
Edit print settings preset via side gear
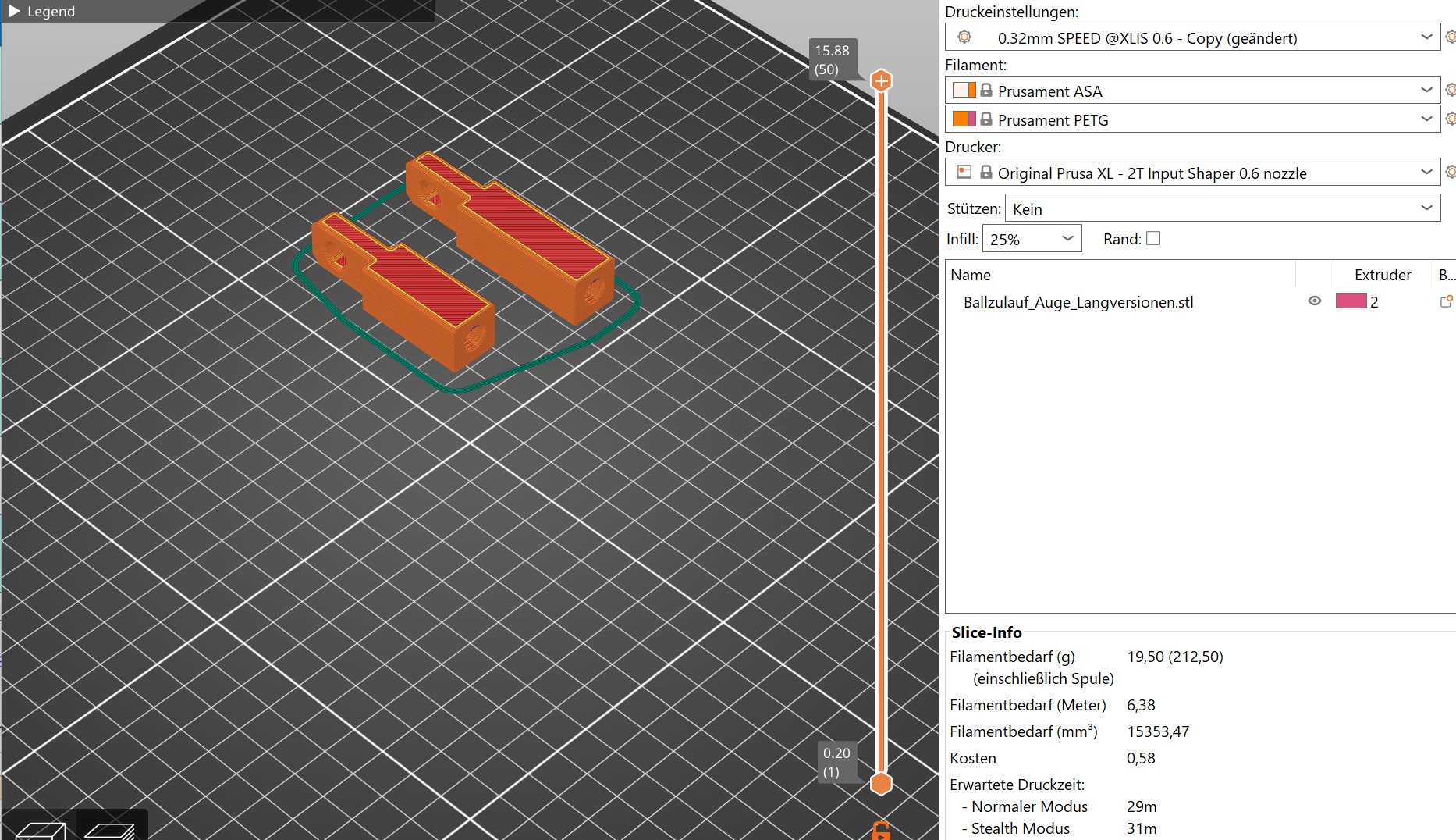click(1450, 37)
